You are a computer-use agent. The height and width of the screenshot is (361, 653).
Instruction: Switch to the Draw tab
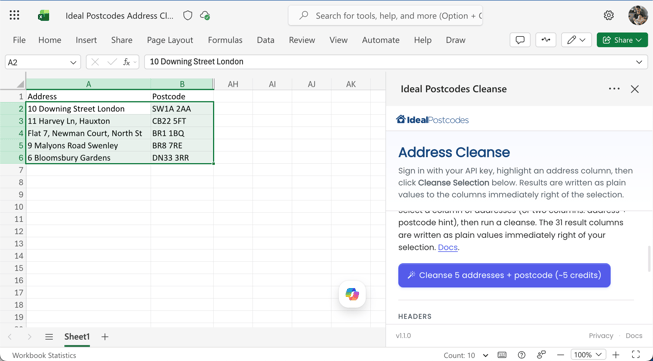pyautogui.click(x=455, y=40)
